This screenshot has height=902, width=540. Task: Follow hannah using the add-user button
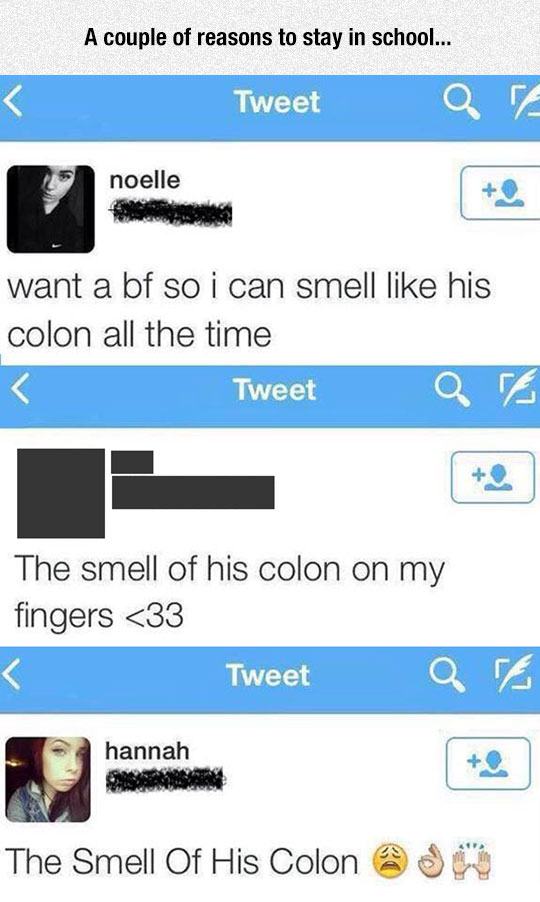pyautogui.click(x=488, y=763)
